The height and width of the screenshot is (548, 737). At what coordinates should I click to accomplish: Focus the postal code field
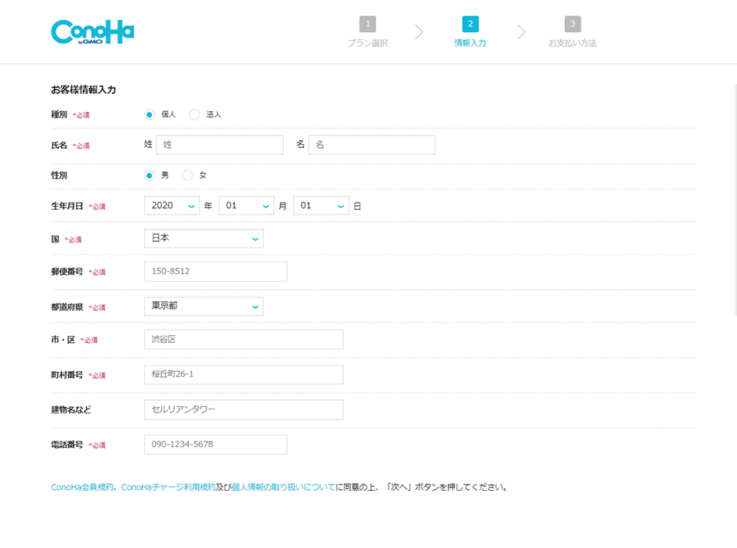[x=215, y=272]
